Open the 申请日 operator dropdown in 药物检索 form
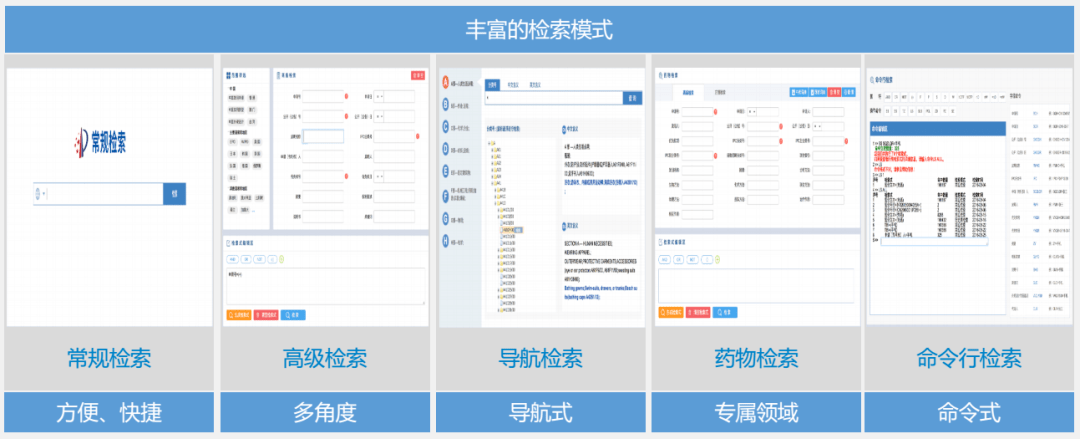1080x439 pixels. tap(753, 110)
